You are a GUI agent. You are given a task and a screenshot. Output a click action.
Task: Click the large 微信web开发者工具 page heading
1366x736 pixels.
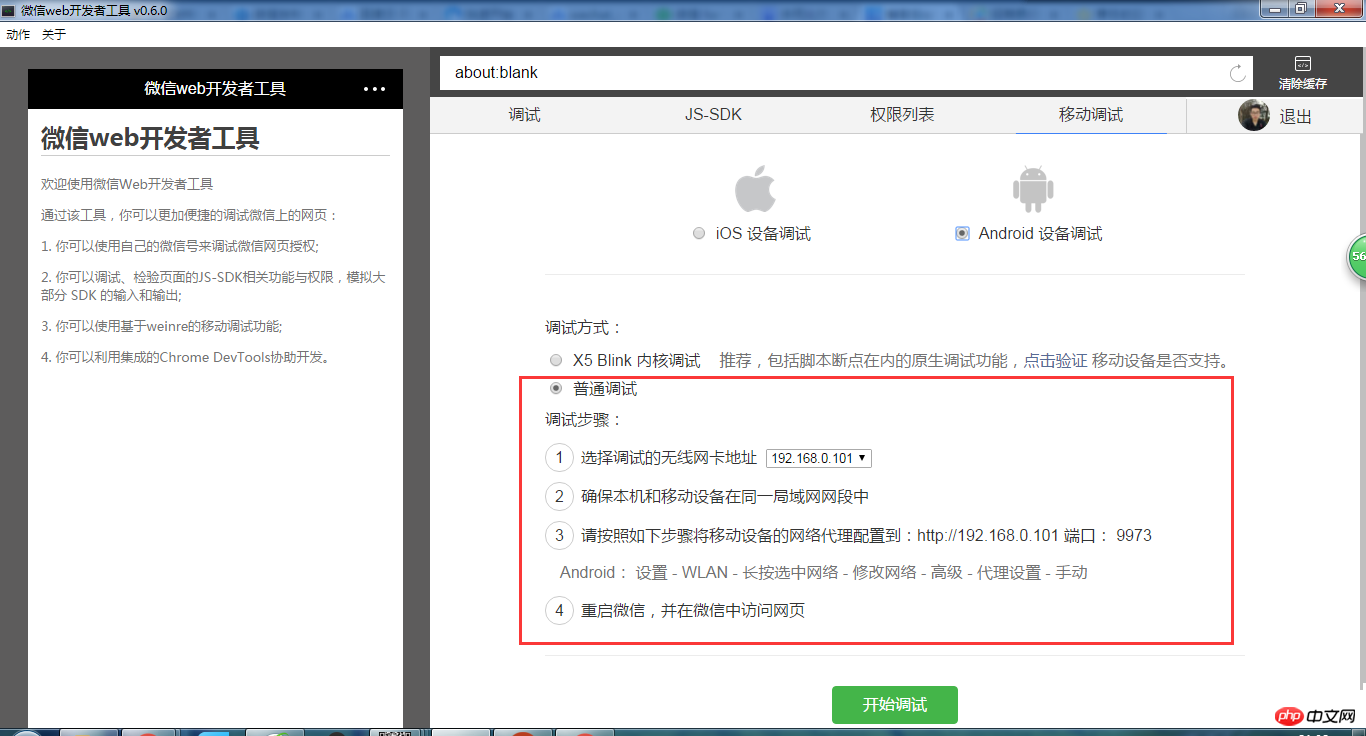click(x=150, y=138)
